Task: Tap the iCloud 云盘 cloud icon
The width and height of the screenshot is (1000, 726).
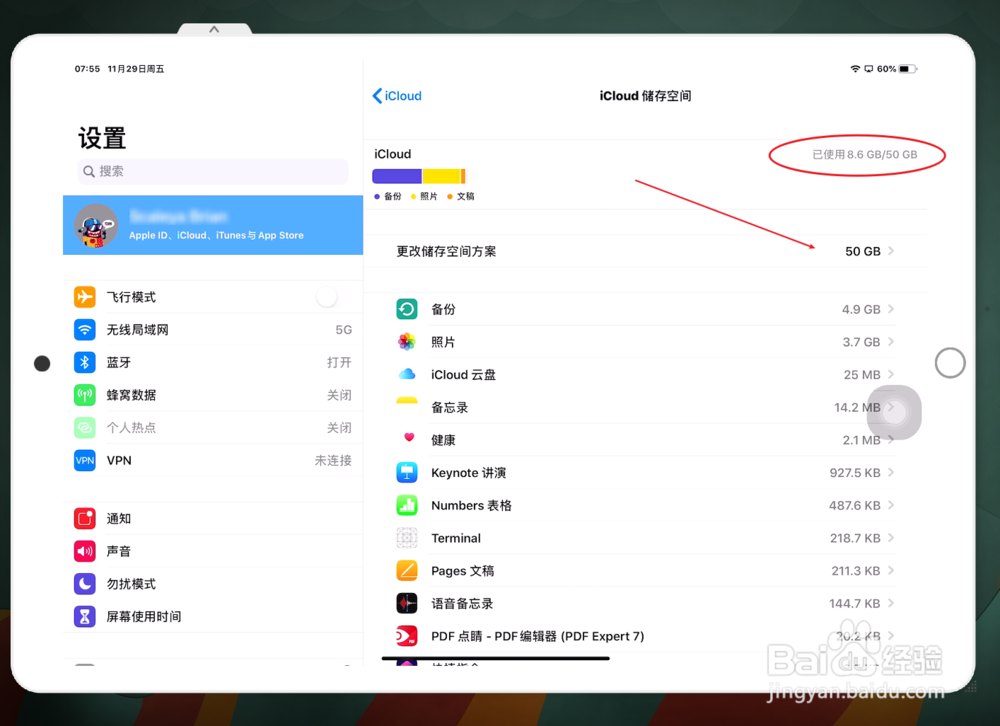Action: tap(407, 374)
